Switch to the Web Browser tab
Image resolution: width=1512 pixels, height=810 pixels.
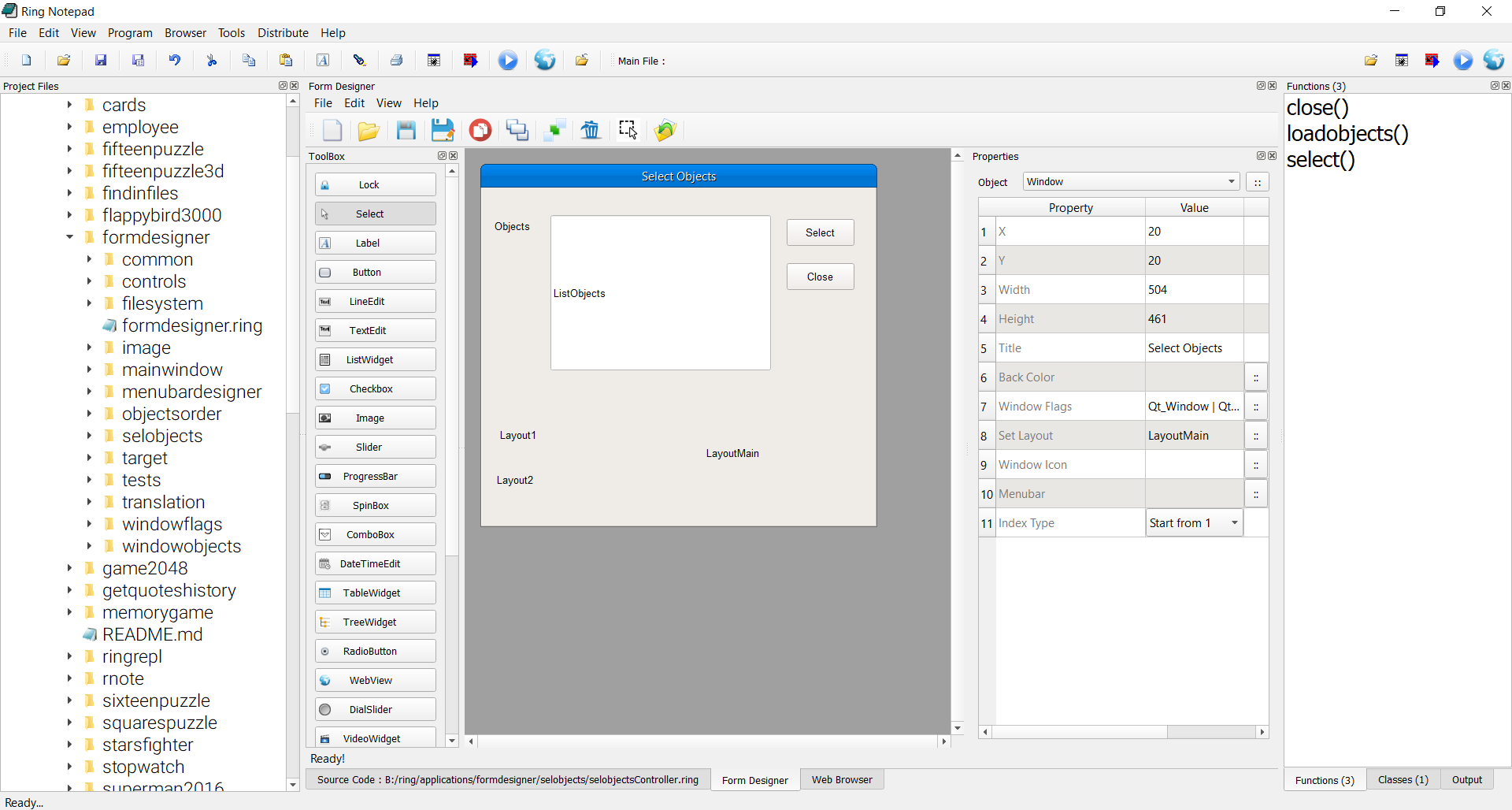coord(842,780)
